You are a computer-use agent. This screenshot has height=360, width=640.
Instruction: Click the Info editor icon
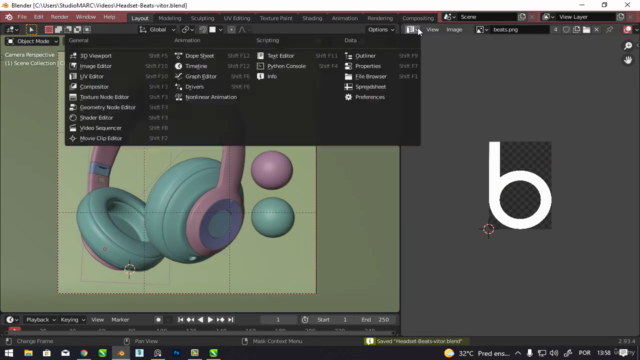click(x=260, y=76)
